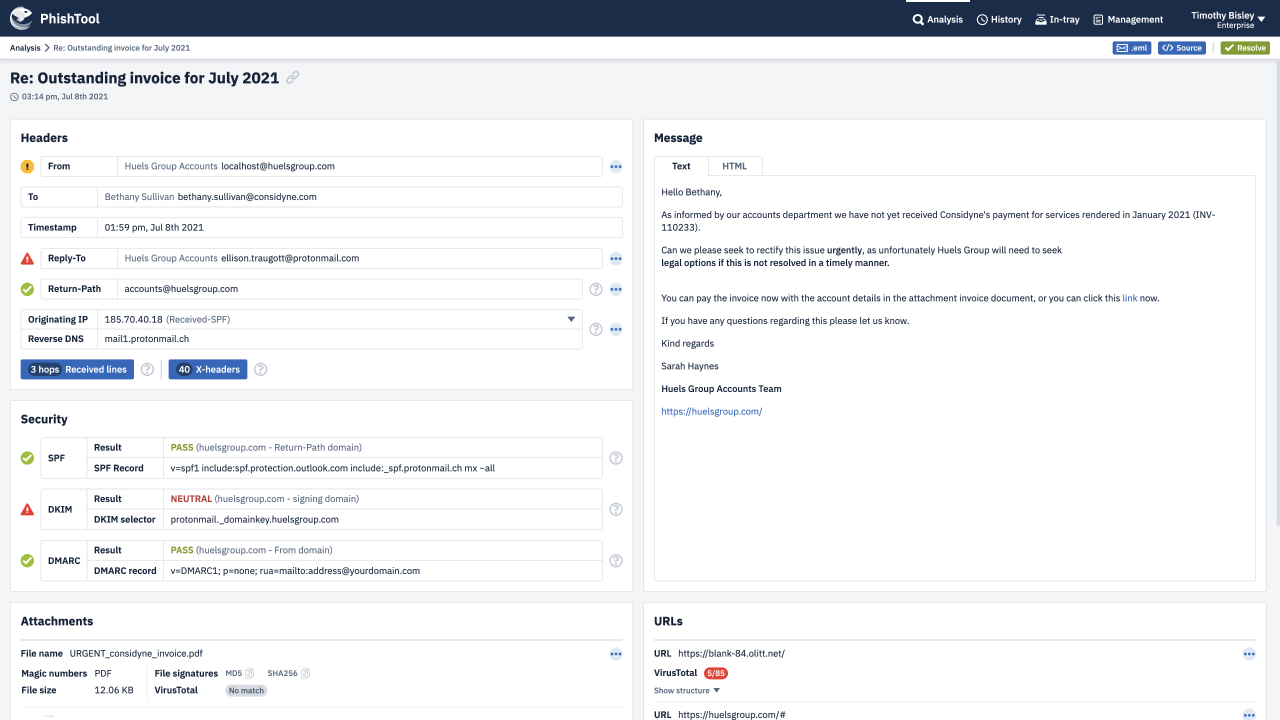The width and height of the screenshot is (1280, 720).
Task: Click the DKIM selector protonmail._domainkey.huelsgroup.com
Action: click(x=255, y=520)
